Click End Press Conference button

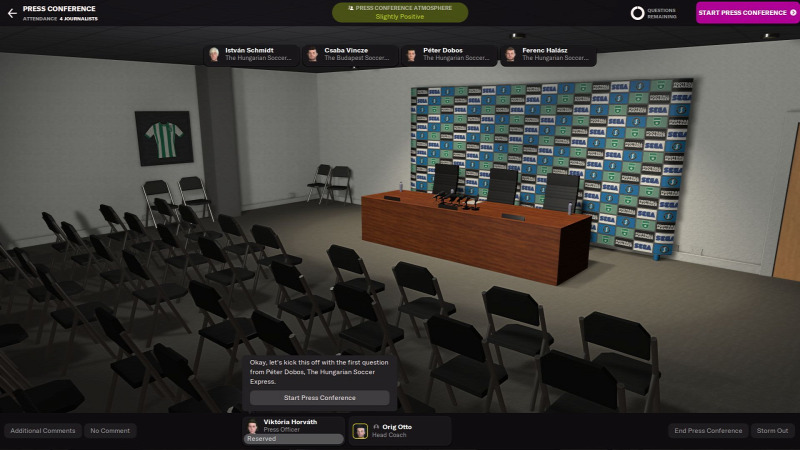coord(708,431)
